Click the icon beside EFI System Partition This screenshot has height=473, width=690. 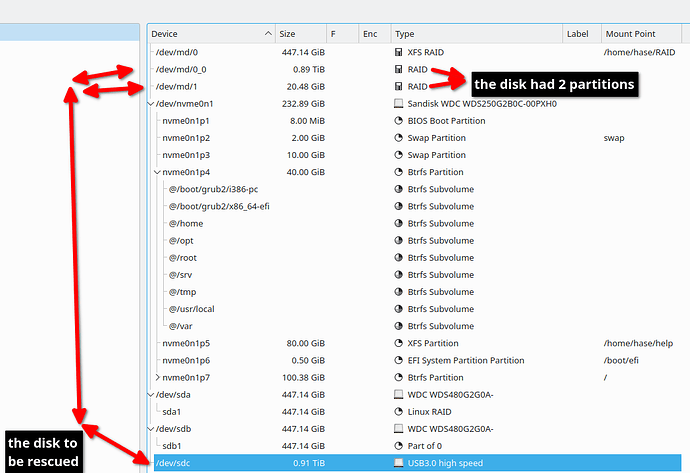point(400,361)
